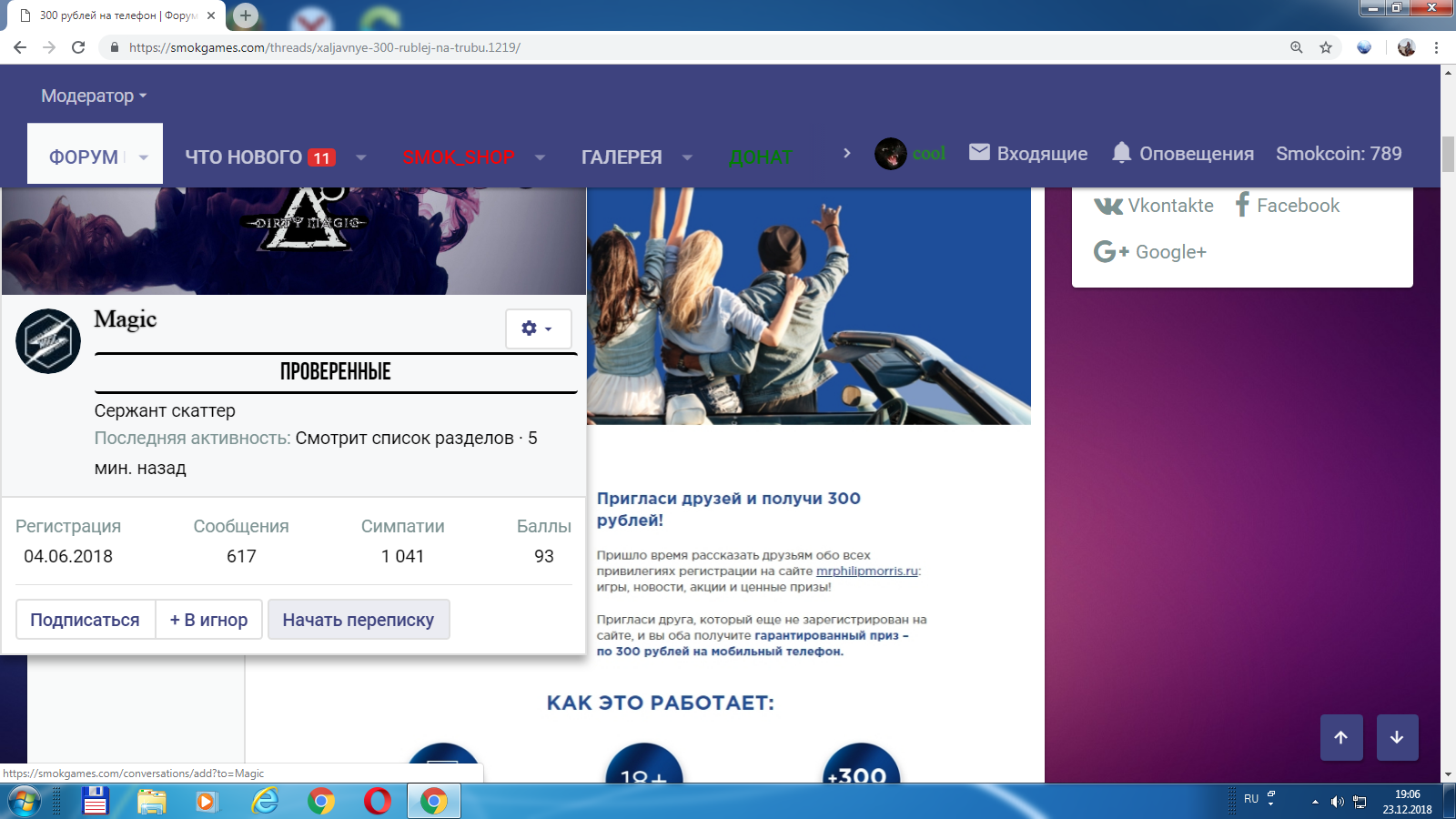Click the address bar URL
Screen dimensions: 1456x819
click(x=324, y=47)
